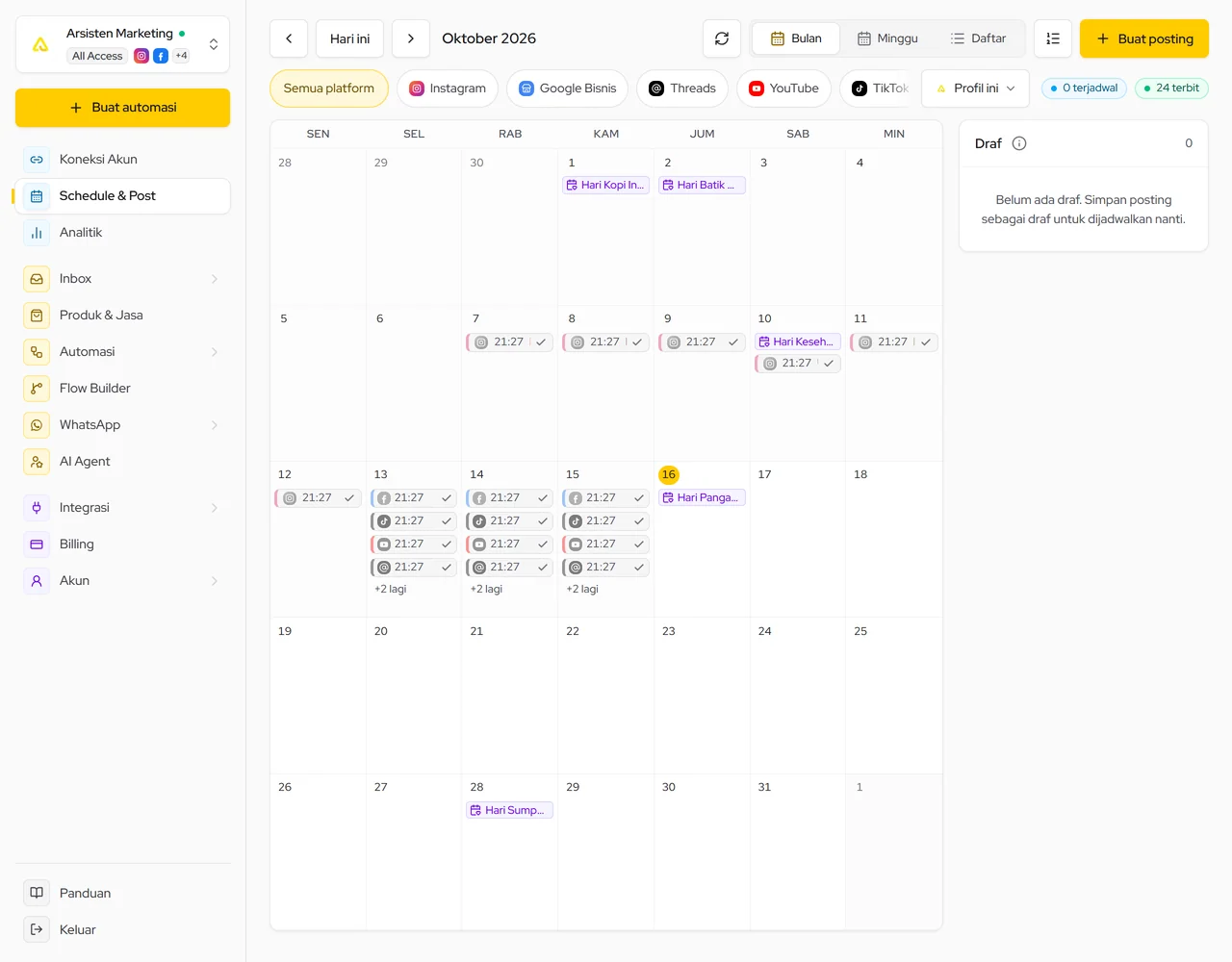This screenshot has width=1232, height=962.
Task: Expand the Automasi submenu
Action: pos(215,352)
